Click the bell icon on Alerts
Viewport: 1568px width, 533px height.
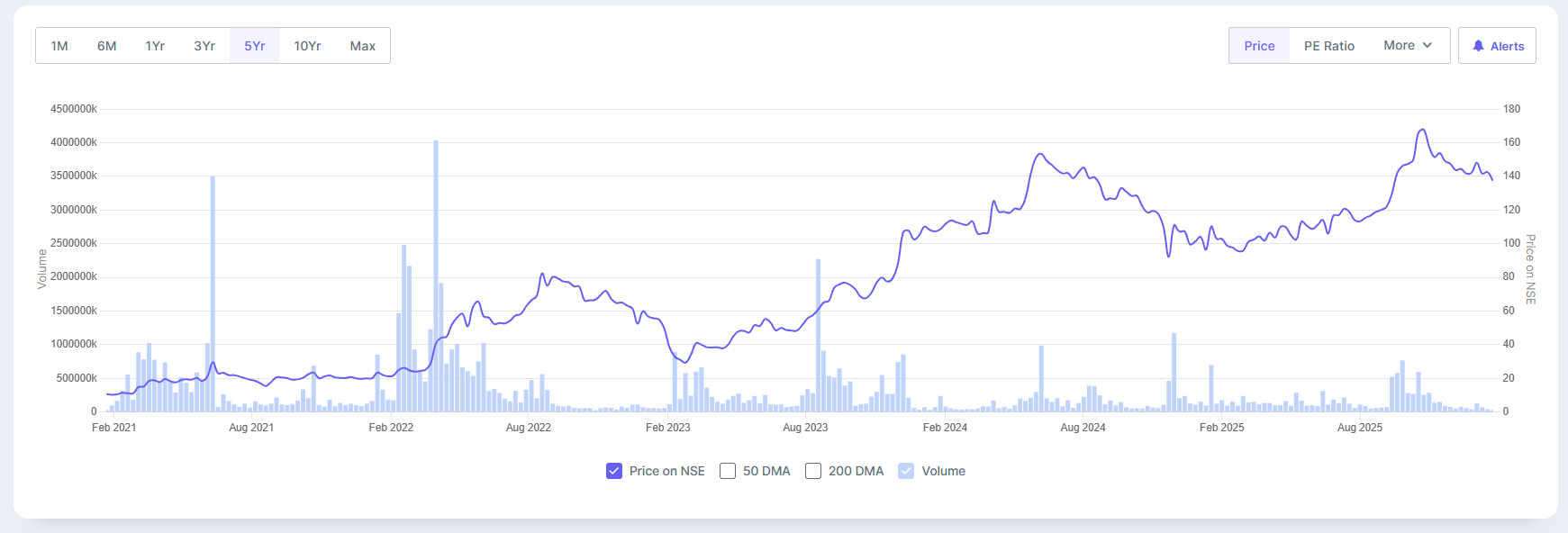tap(1478, 46)
